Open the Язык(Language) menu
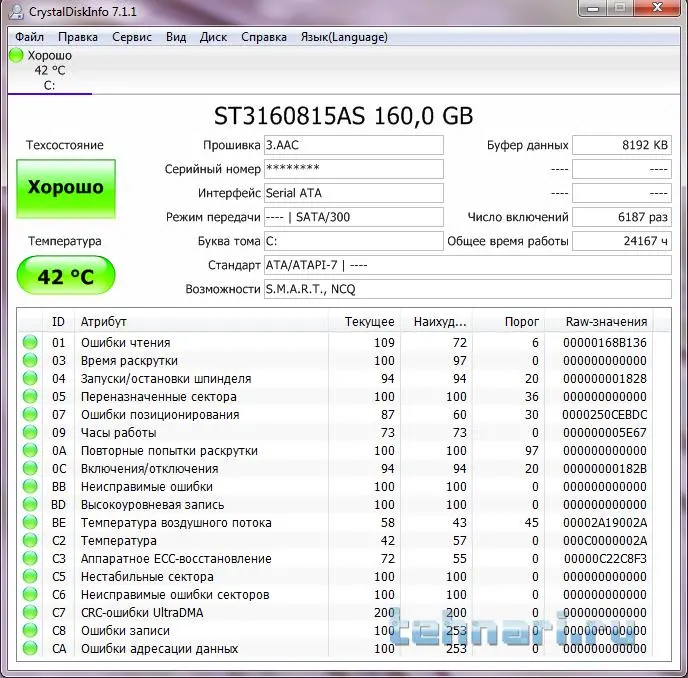The width and height of the screenshot is (688, 678). point(343,37)
